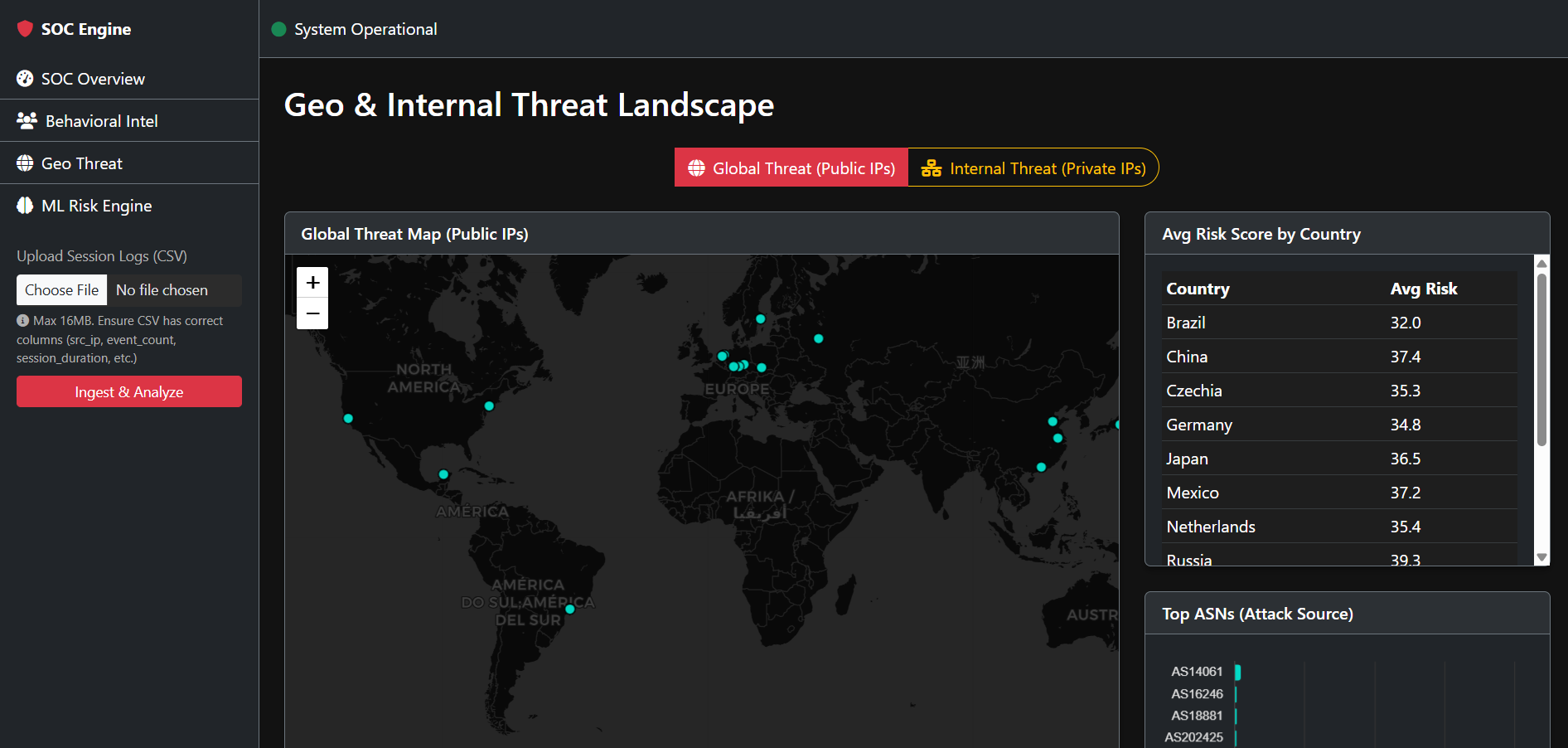The height and width of the screenshot is (748, 1568).
Task: Select Global Threat (Public IPs) view
Action: tap(791, 168)
